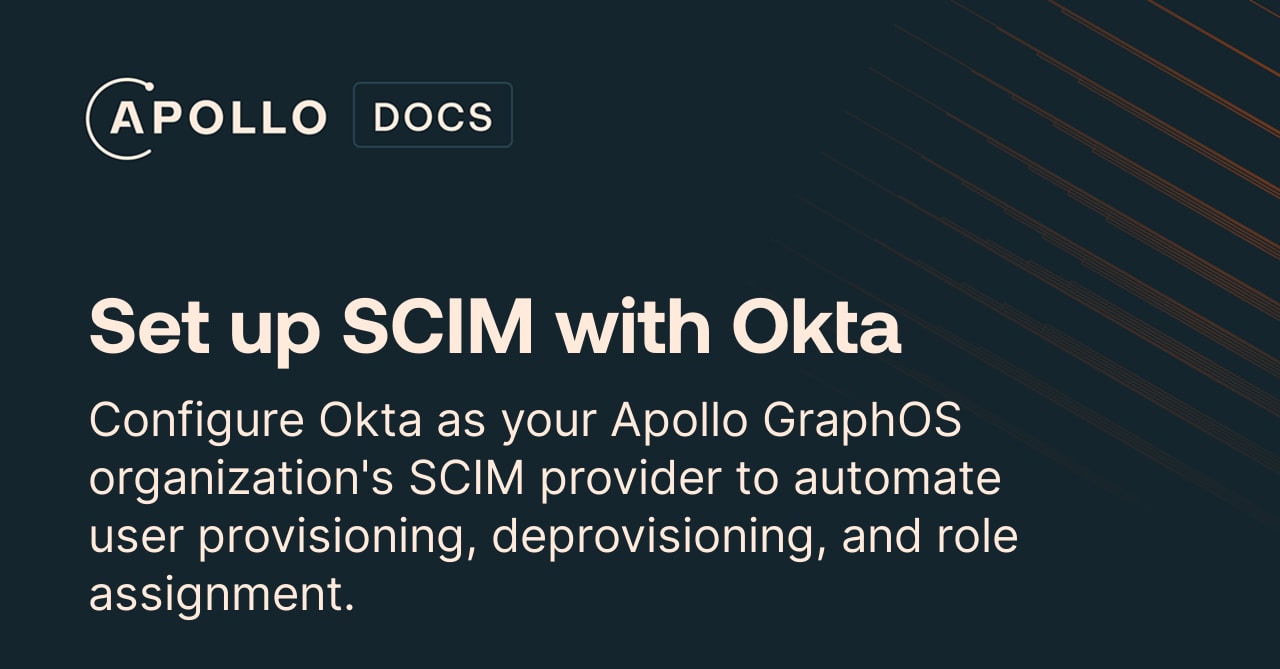Click the APOLLO wordmark text
1280x669 pixels.
click(218, 118)
